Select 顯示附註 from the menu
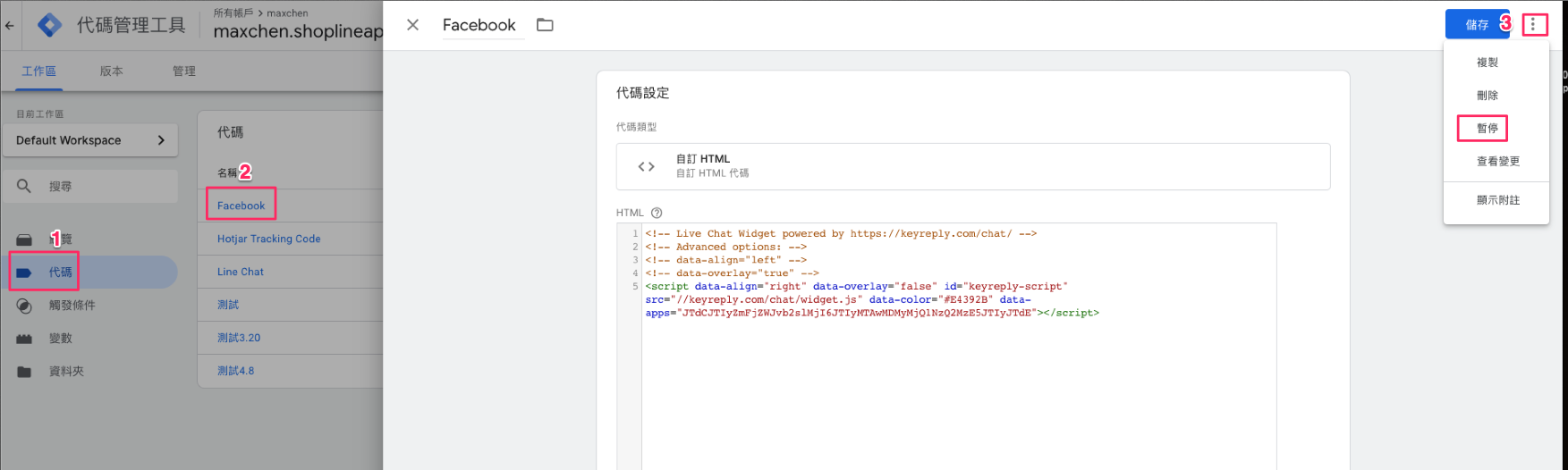This screenshot has height=470, width=1568. 1498,200
